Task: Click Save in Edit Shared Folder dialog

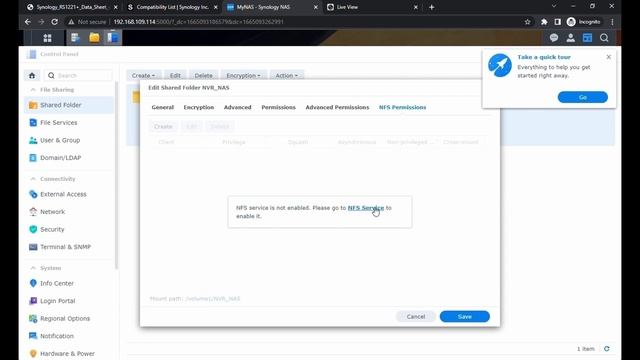Action: pos(464,317)
